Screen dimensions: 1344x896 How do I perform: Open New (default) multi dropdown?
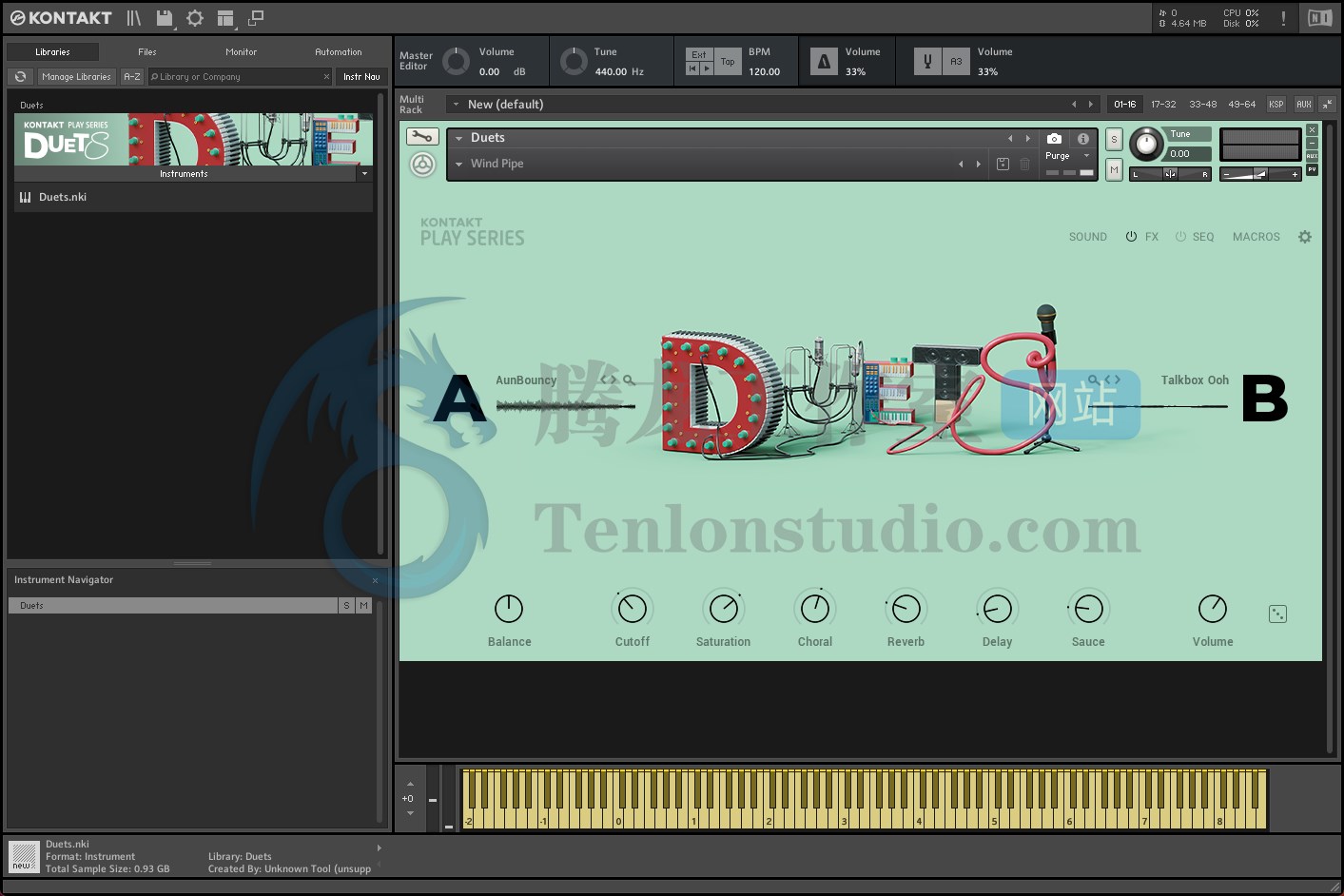point(457,105)
